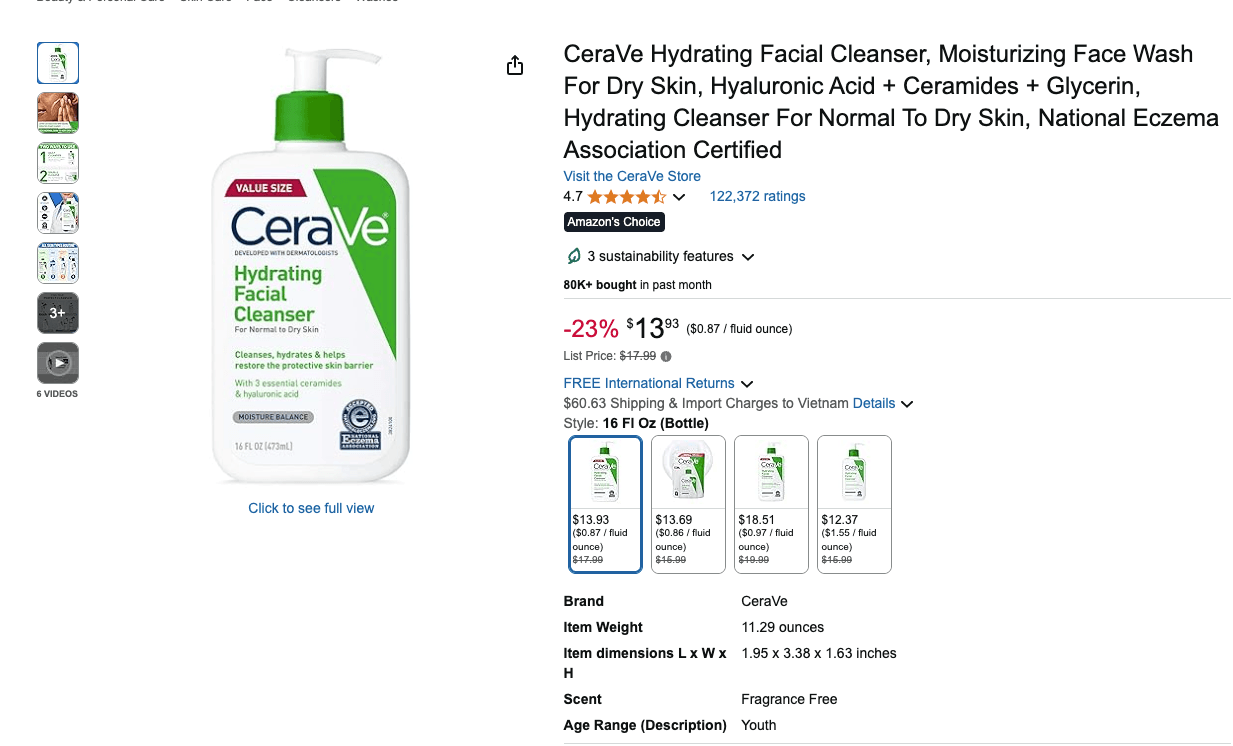1233x746 pixels.
Task: Select the $13.69 style option
Action: pyautogui.click(x=688, y=505)
